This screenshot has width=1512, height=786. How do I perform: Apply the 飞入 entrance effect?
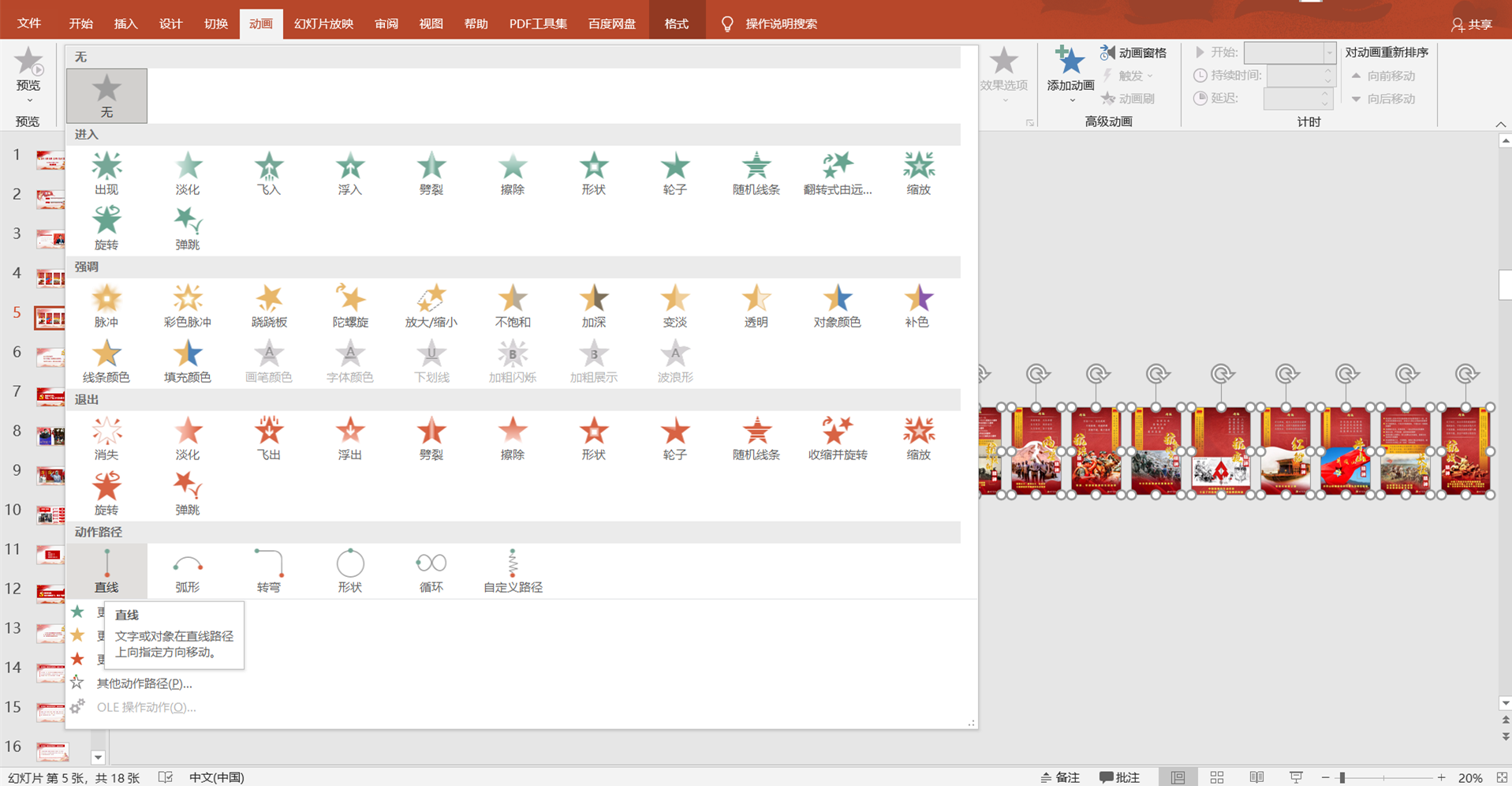[x=269, y=174]
